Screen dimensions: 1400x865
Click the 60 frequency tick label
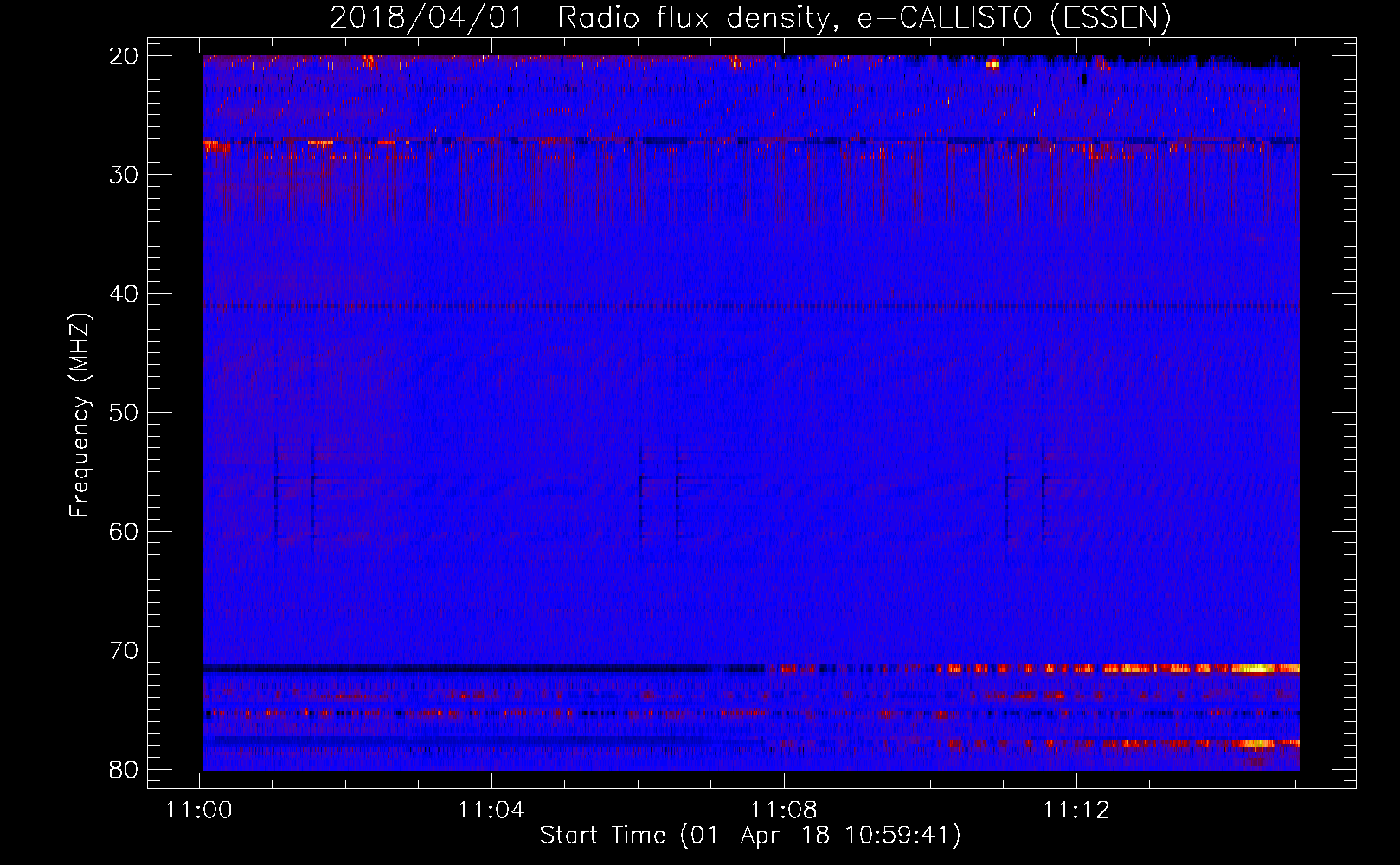pyautogui.click(x=125, y=531)
